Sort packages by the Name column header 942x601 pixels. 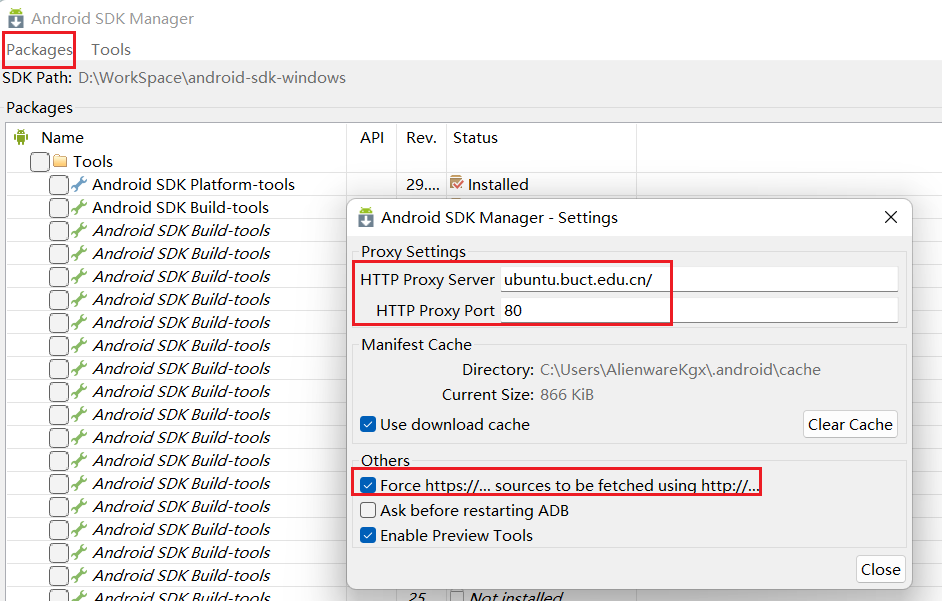62,138
